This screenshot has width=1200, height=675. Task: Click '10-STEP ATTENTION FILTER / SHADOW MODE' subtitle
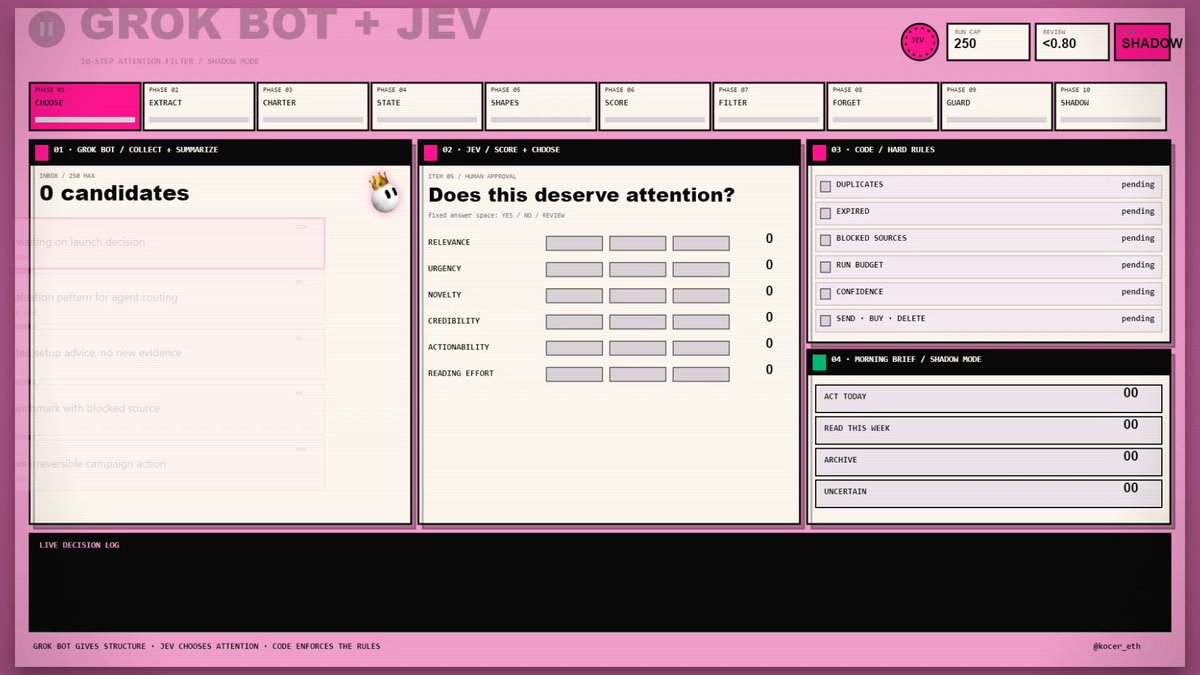click(170, 61)
